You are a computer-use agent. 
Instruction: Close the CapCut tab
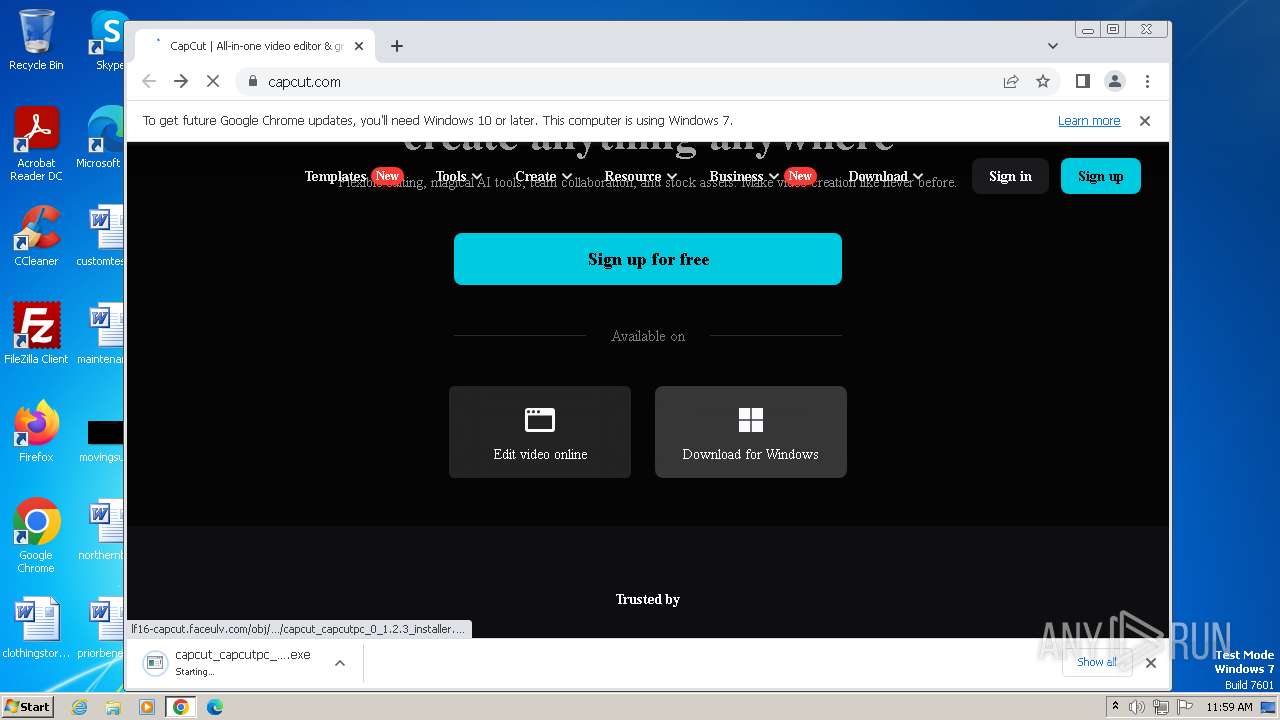click(x=359, y=46)
